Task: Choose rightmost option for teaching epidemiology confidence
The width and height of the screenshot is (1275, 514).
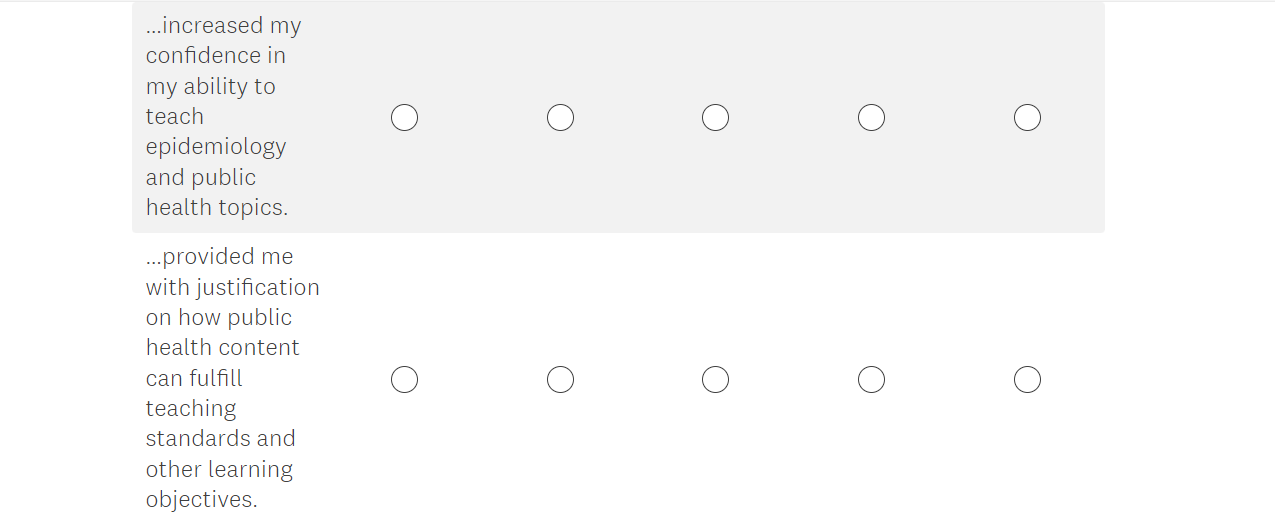Action: pyautogui.click(x=1027, y=118)
